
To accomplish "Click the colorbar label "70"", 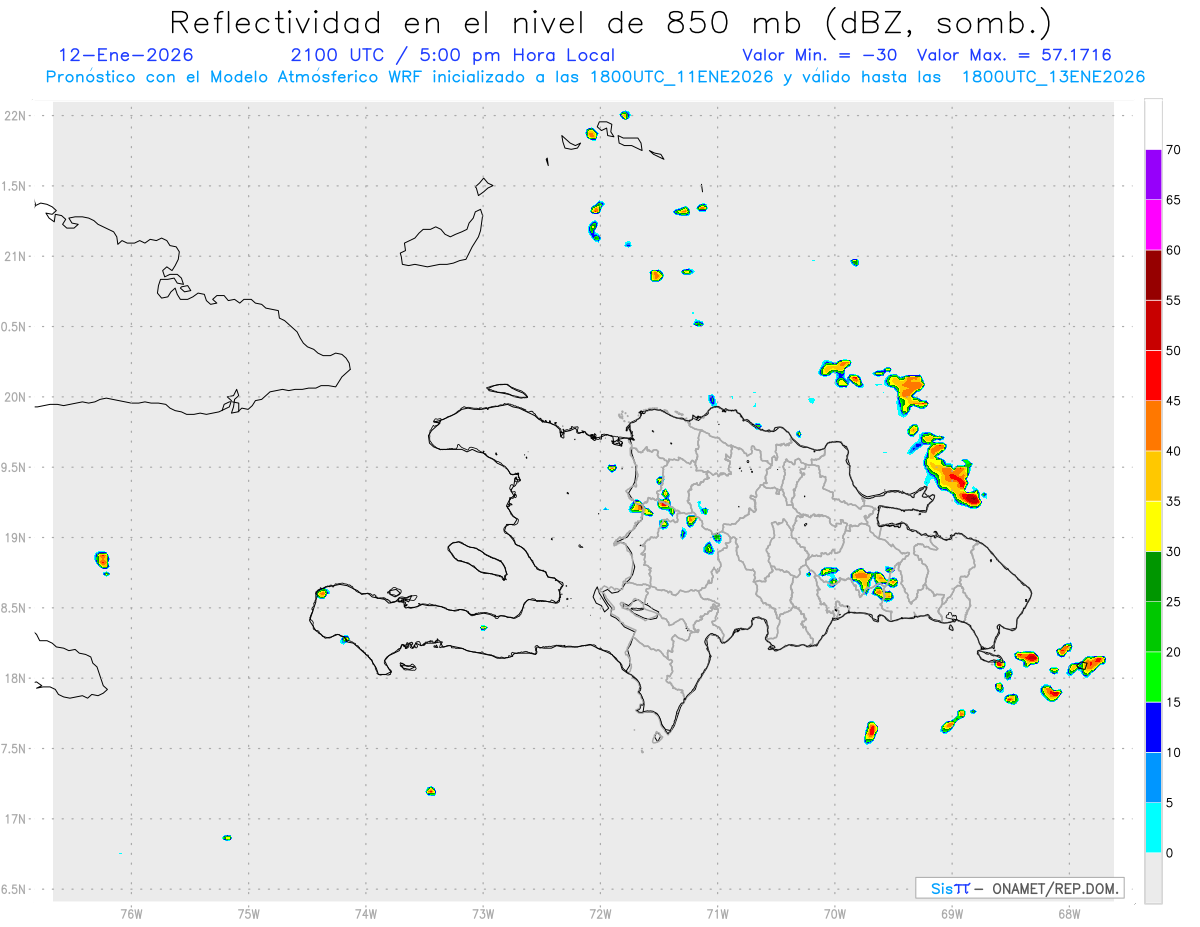I will coord(1174,149).
